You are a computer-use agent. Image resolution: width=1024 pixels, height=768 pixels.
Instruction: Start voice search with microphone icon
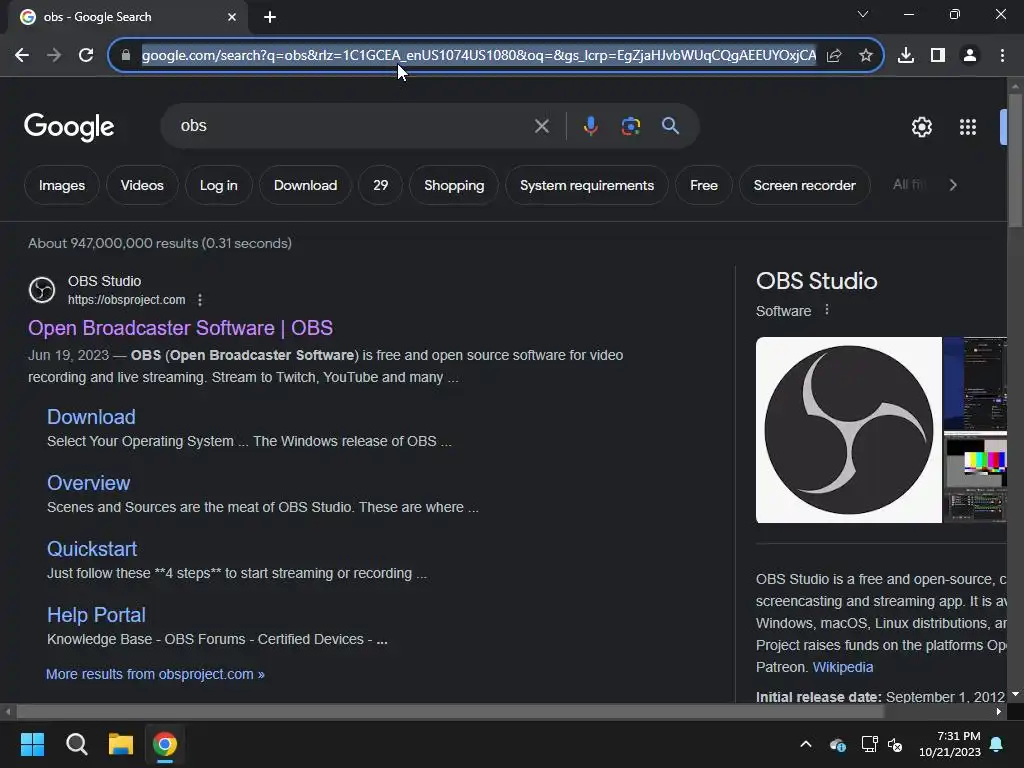(590, 126)
